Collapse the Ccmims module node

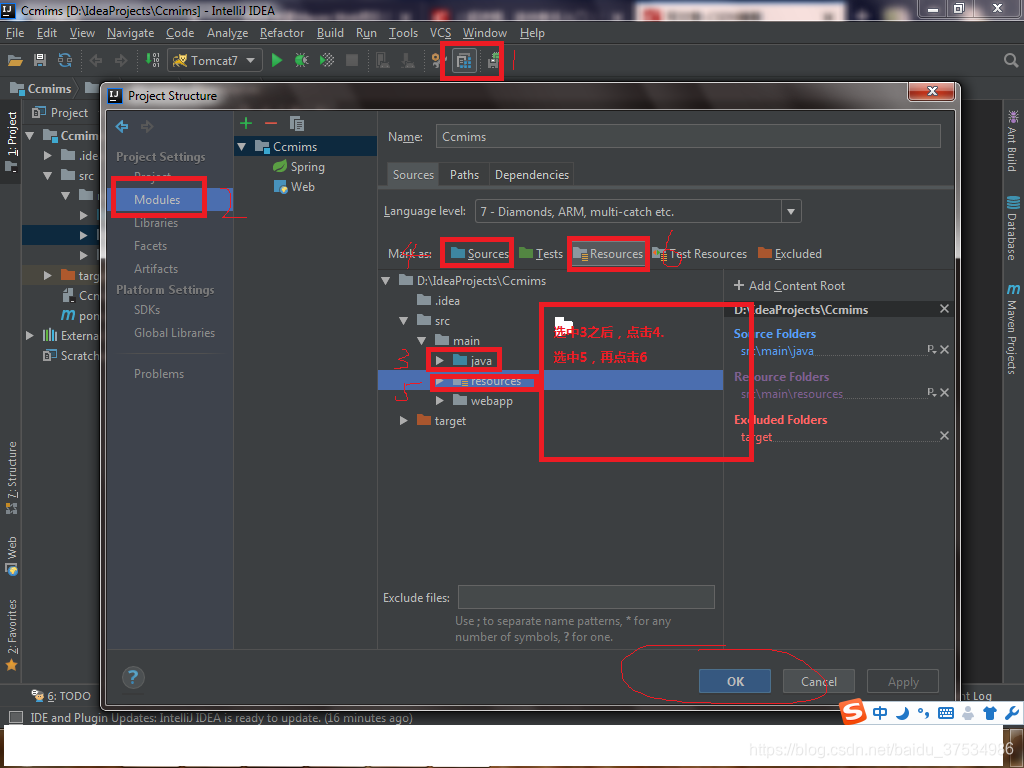242,147
